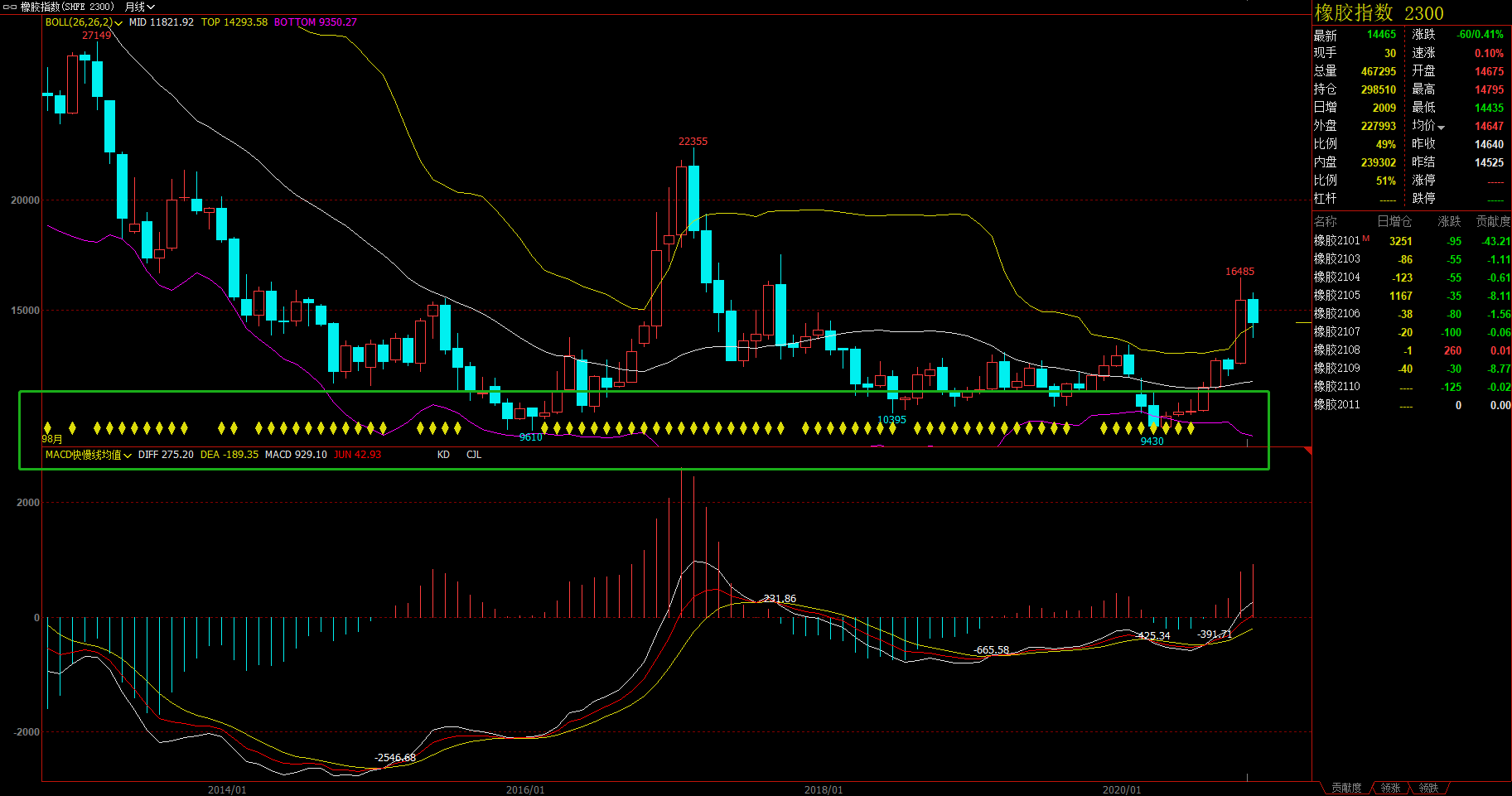The image size is (1512, 796).
Task: Expand the 均价 dropdown arrow in the quote panel
Action: [x=1442, y=128]
